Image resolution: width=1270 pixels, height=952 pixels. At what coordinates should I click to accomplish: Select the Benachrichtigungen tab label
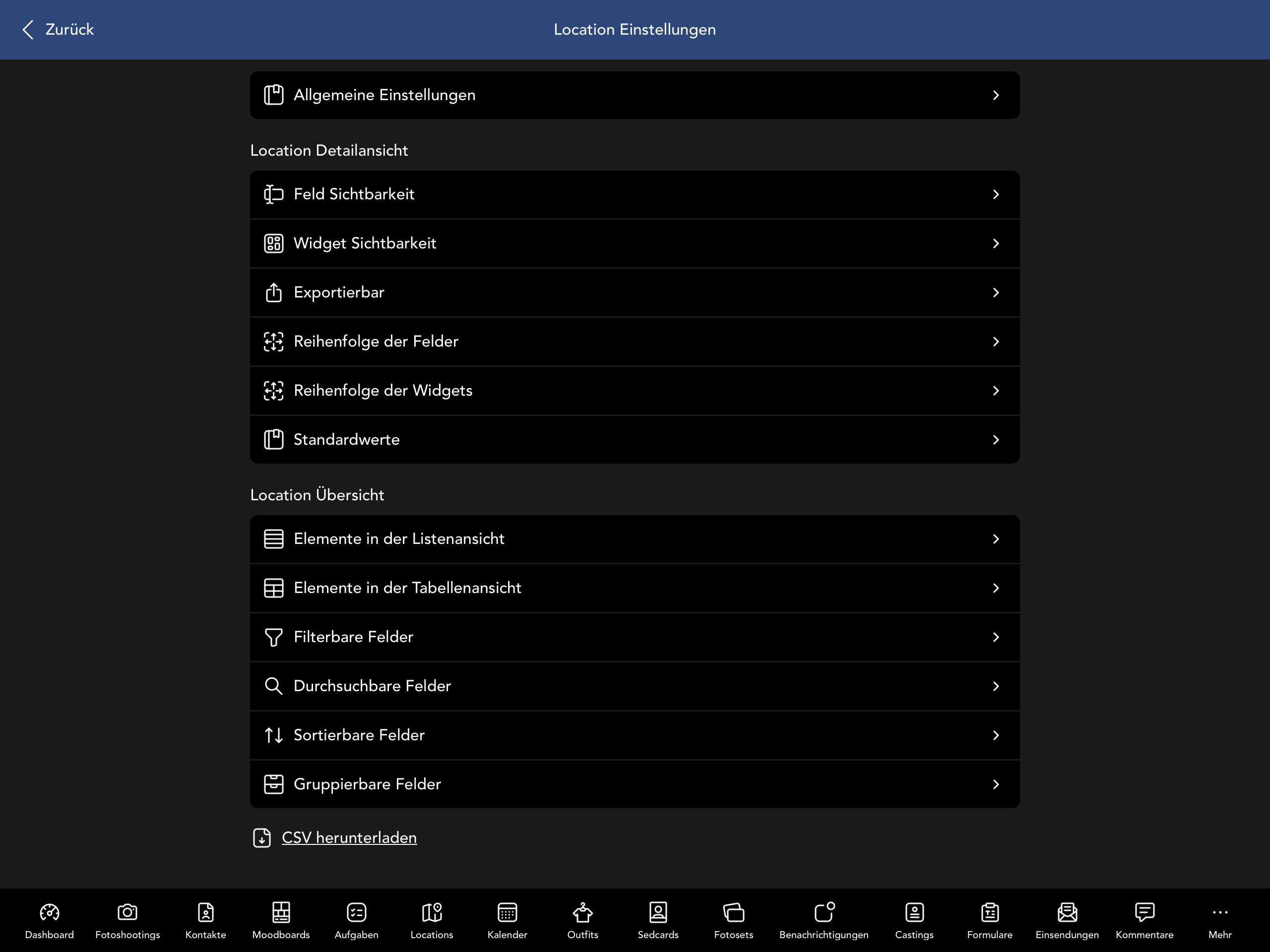(824, 935)
